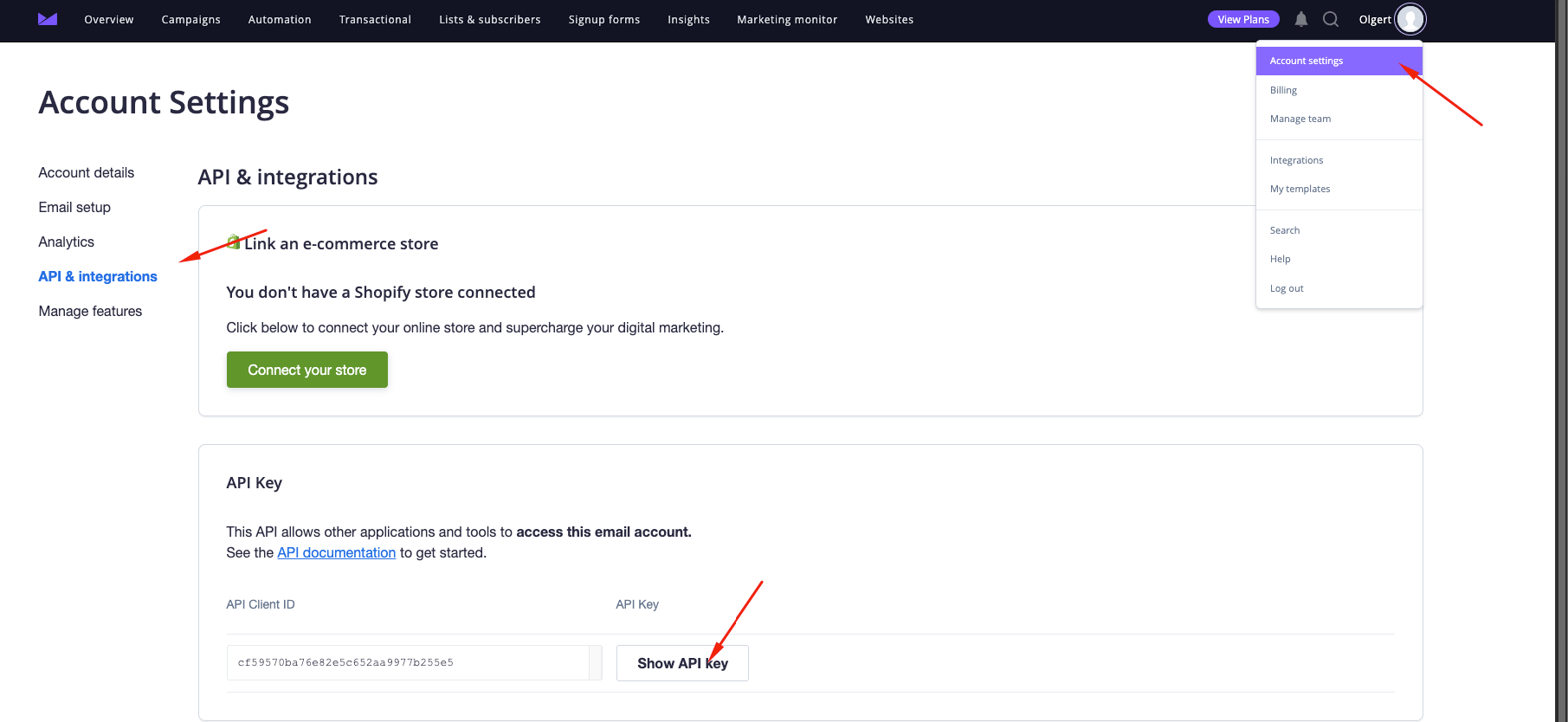Viewport: 1568px width, 722px height.
Task: Click the Show API key button
Action: point(682,663)
